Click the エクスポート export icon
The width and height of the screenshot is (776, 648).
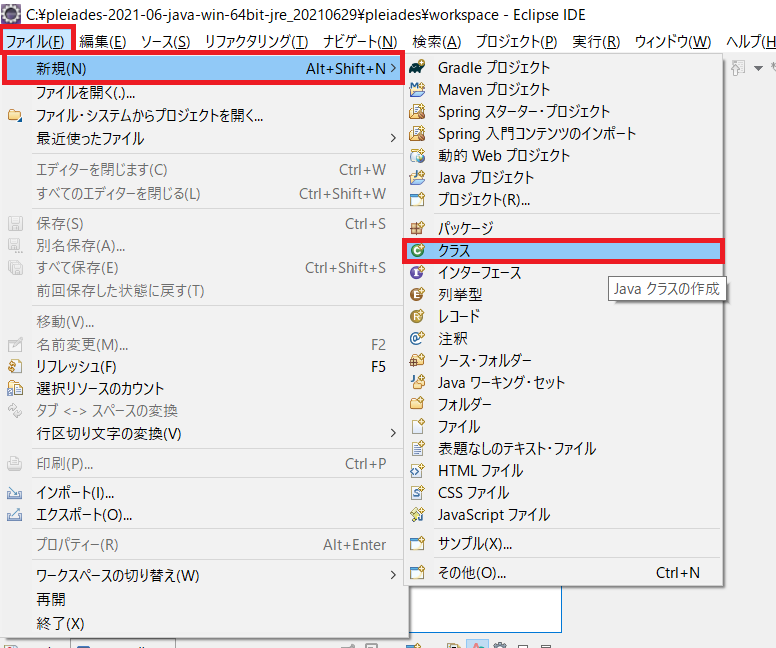coord(15,515)
